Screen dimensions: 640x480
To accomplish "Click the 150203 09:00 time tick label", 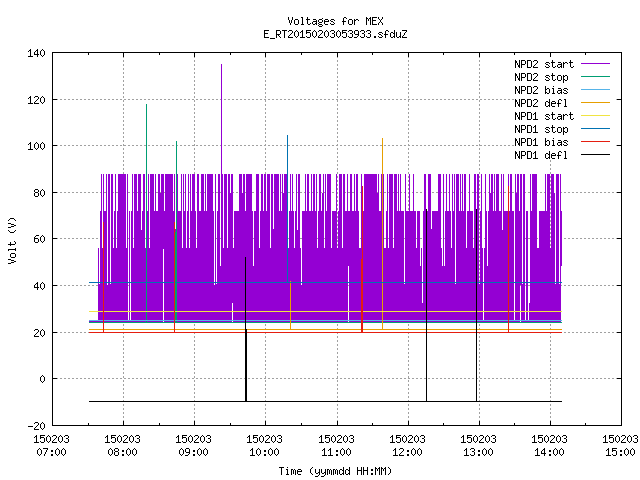I will click(x=193, y=446).
